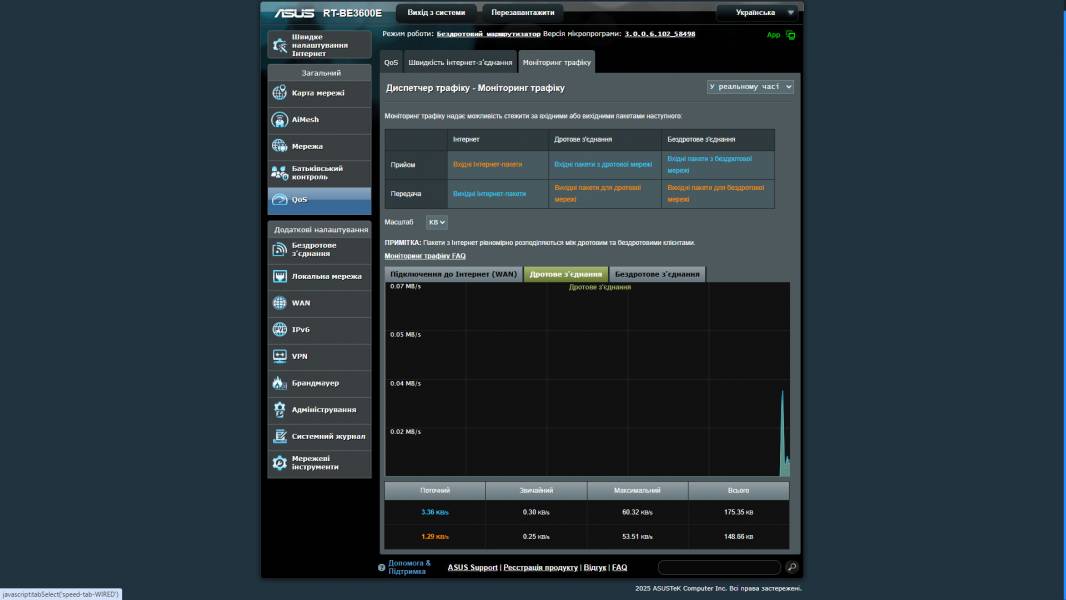
Task: Open the Ukrainian language dropdown
Action: click(759, 12)
